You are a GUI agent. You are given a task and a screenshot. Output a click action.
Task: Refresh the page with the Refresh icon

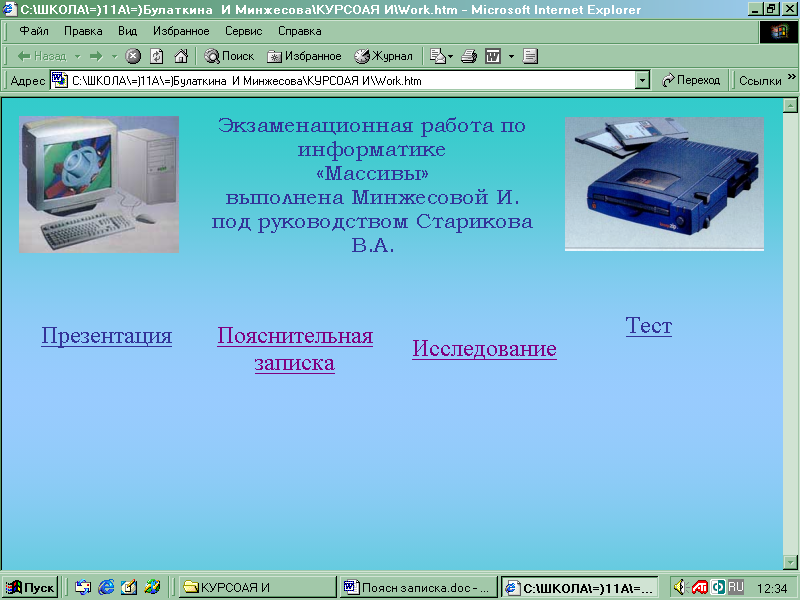tap(157, 56)
